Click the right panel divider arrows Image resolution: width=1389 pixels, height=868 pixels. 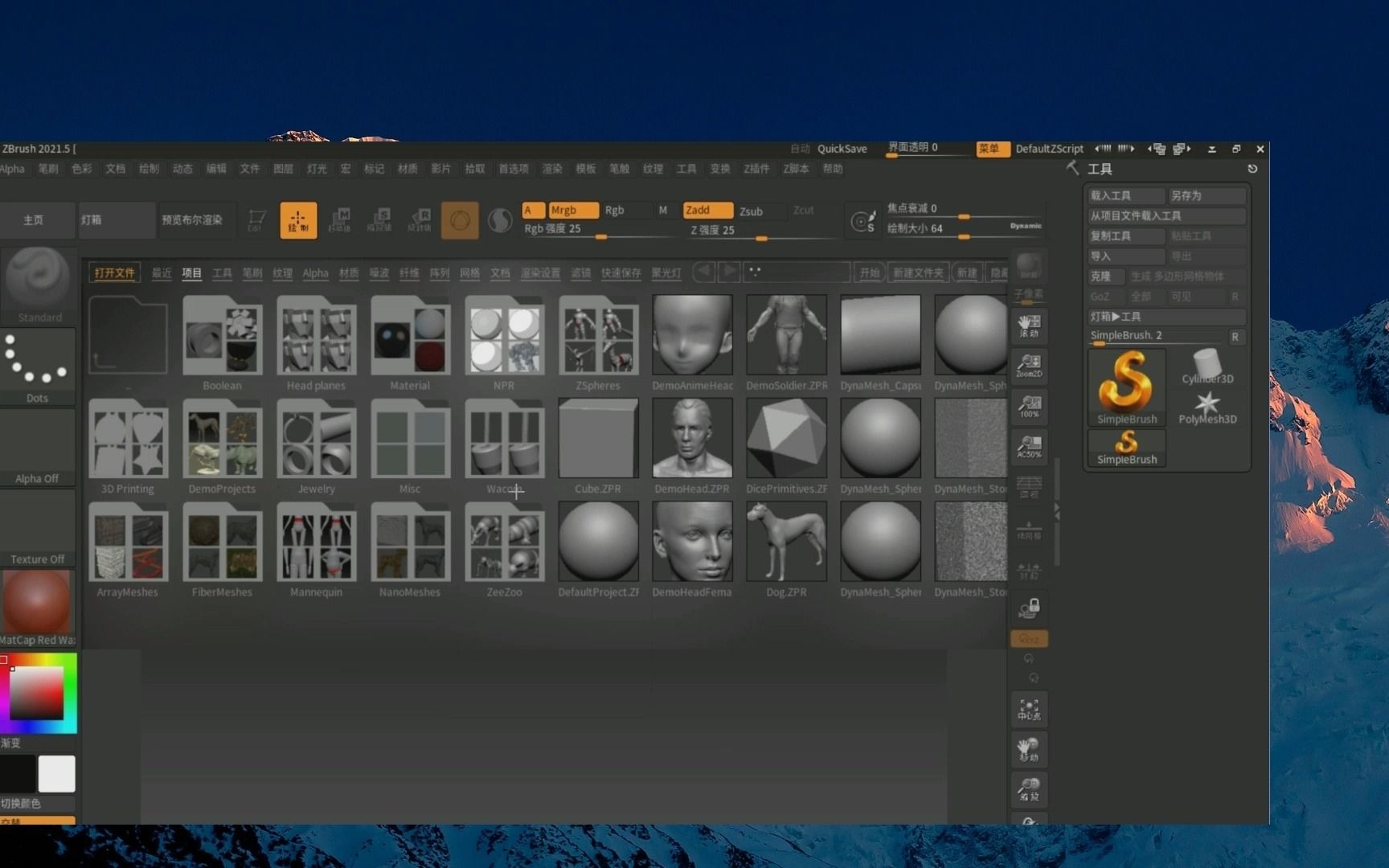1056,512
